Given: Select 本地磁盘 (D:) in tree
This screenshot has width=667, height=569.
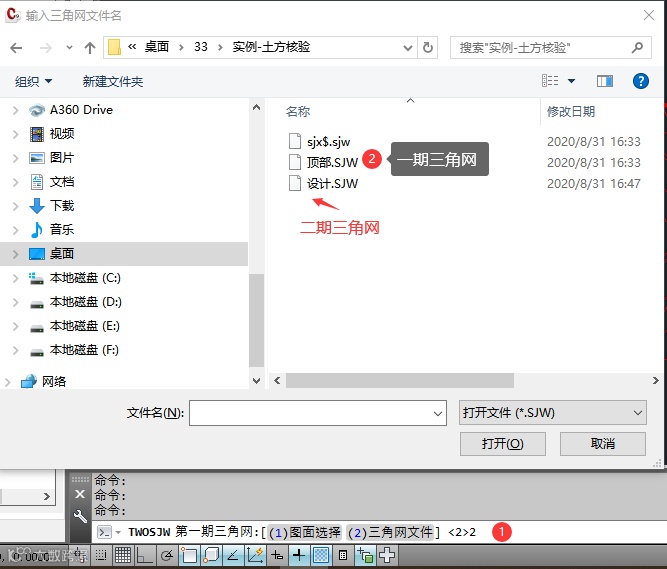Looking at the screenshot, I should [85, 302].
